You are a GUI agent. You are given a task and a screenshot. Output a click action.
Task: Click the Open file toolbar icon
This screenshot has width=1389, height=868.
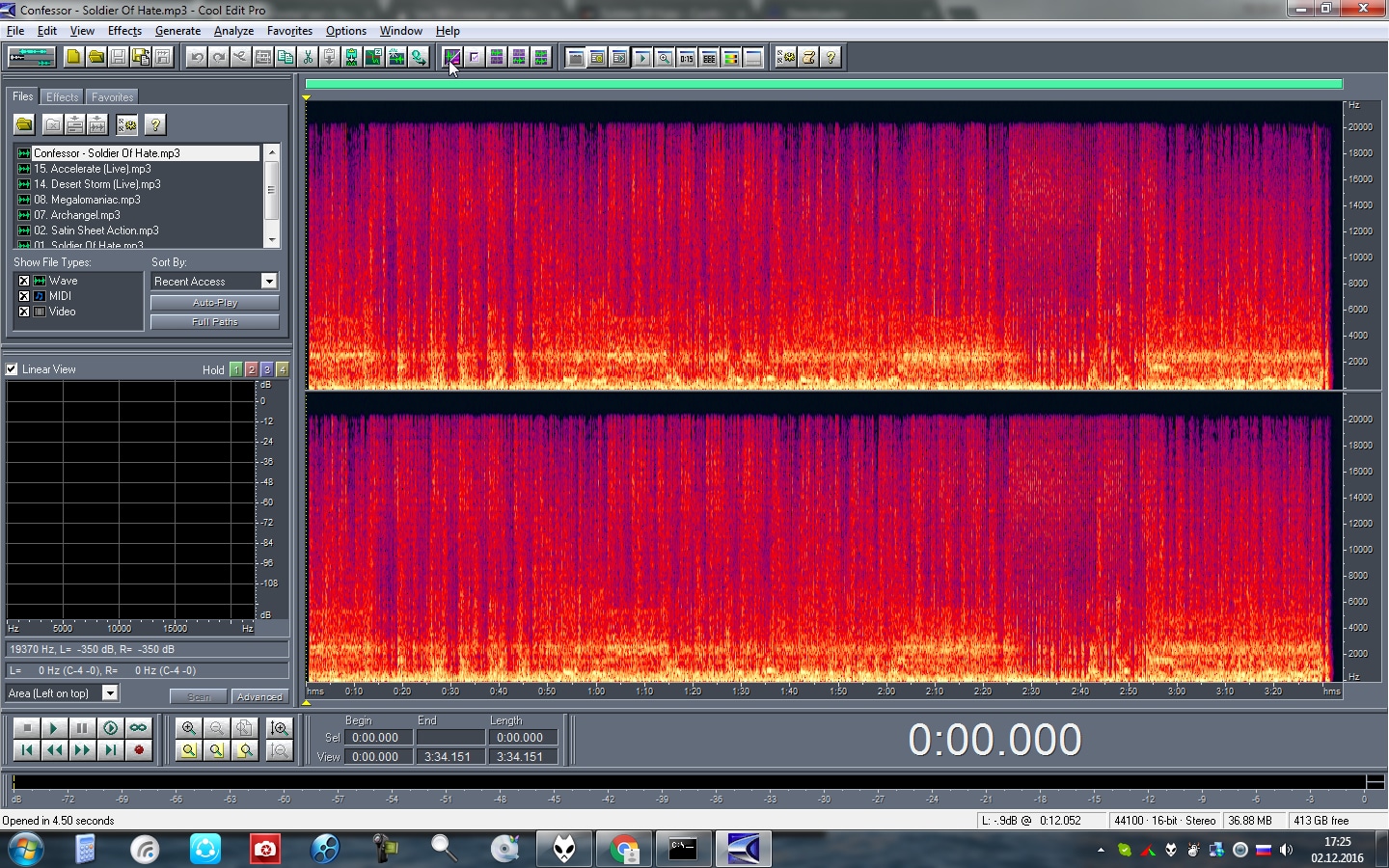click(95, 57)
